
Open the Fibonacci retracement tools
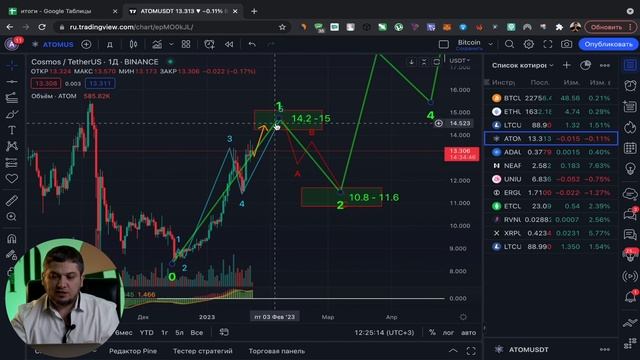pyautogui.click(x=12, y=98)
